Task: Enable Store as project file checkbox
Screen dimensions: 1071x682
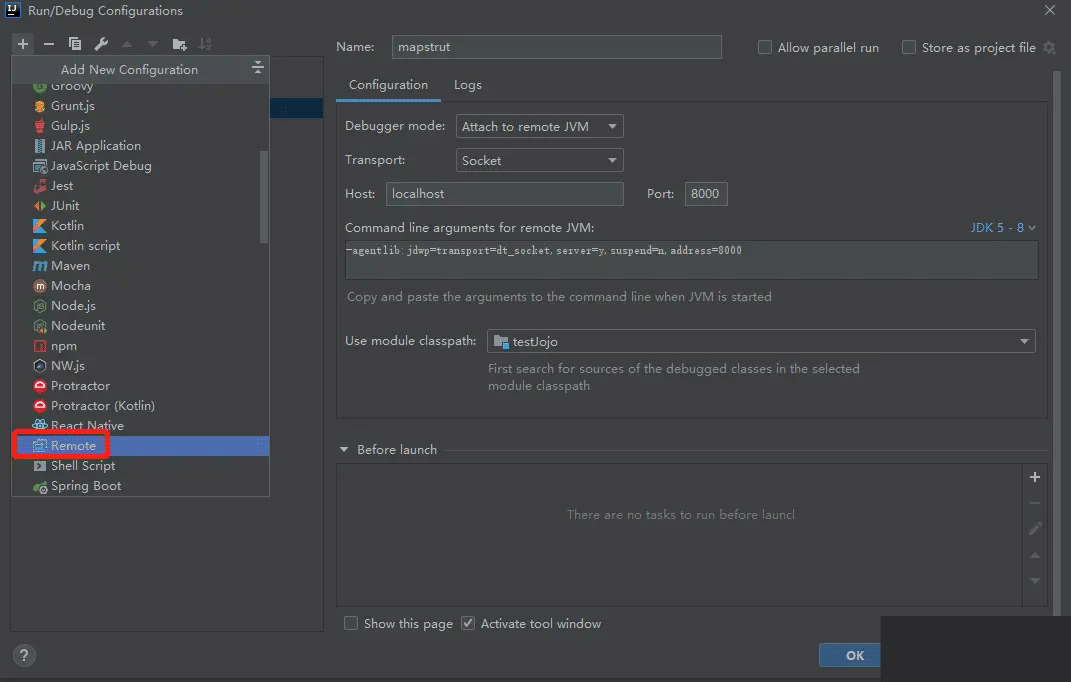Action: pyautogui.click(x=908, y=47)
